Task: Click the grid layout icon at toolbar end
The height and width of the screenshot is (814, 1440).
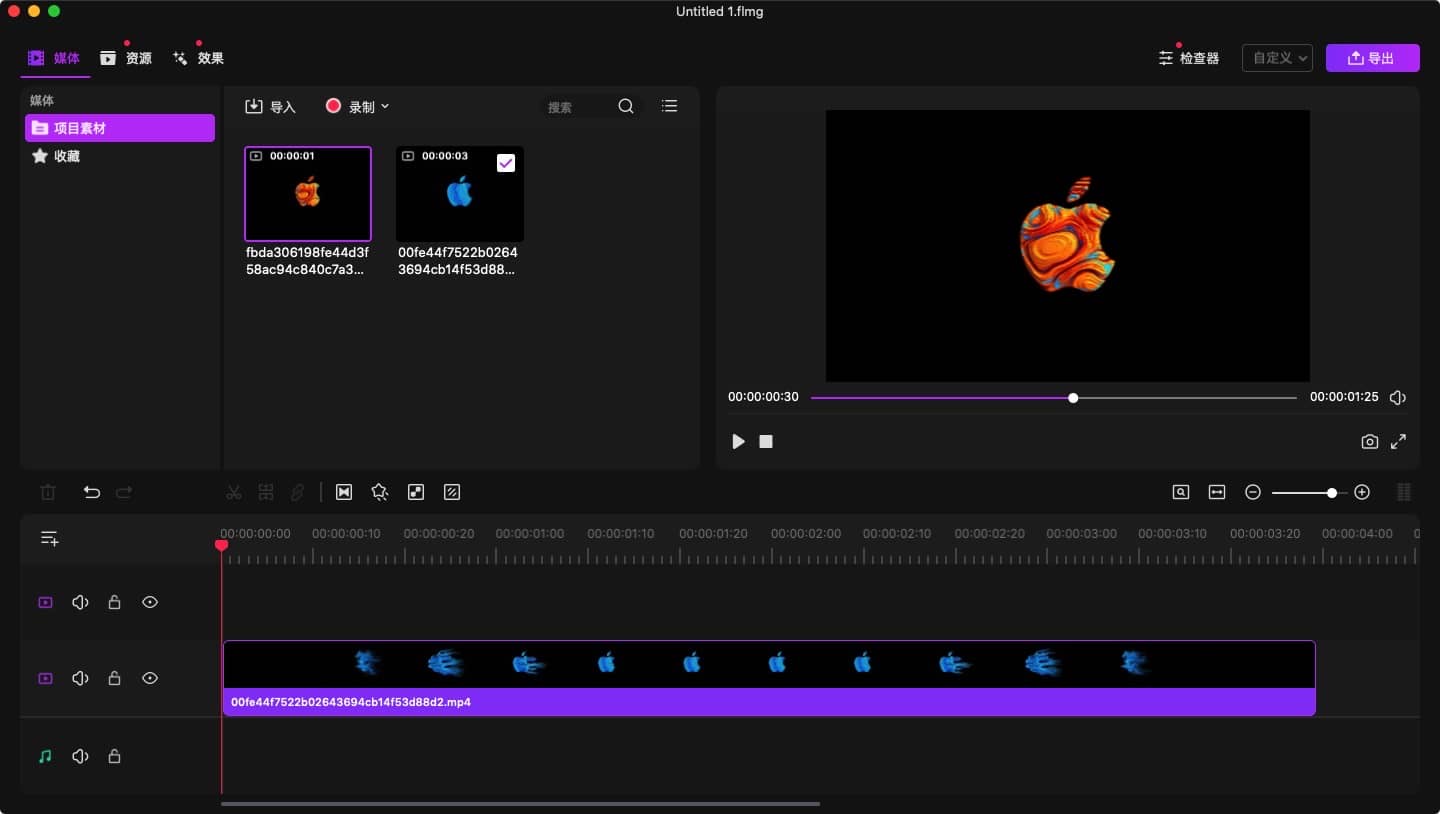Action: [x=1404, y=492]
